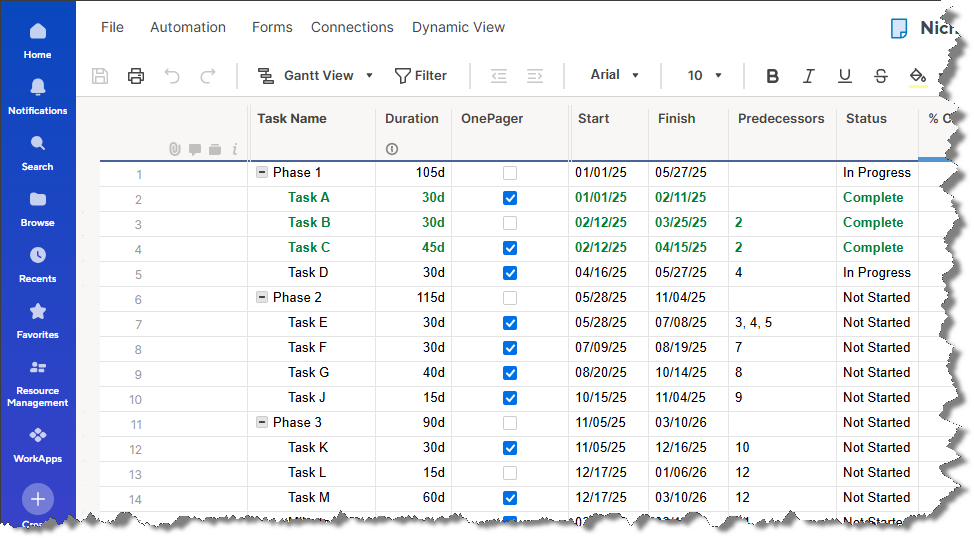The image size is (974, 538).
Task: Open WorkApps from the sidebar
Action: (x=38, y=444)
